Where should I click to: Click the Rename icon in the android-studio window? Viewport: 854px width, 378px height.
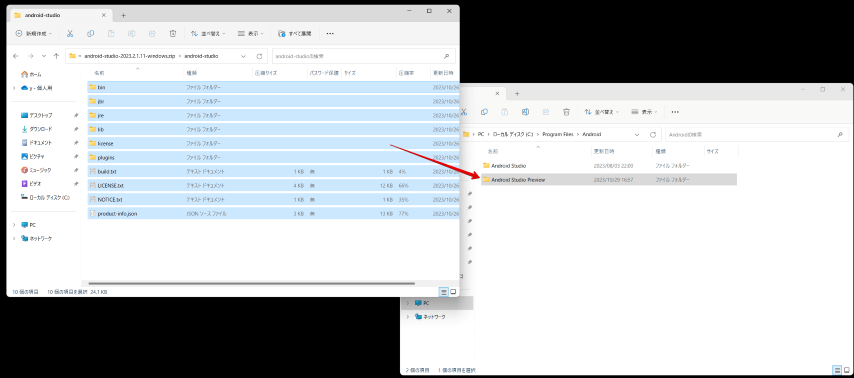131,33
